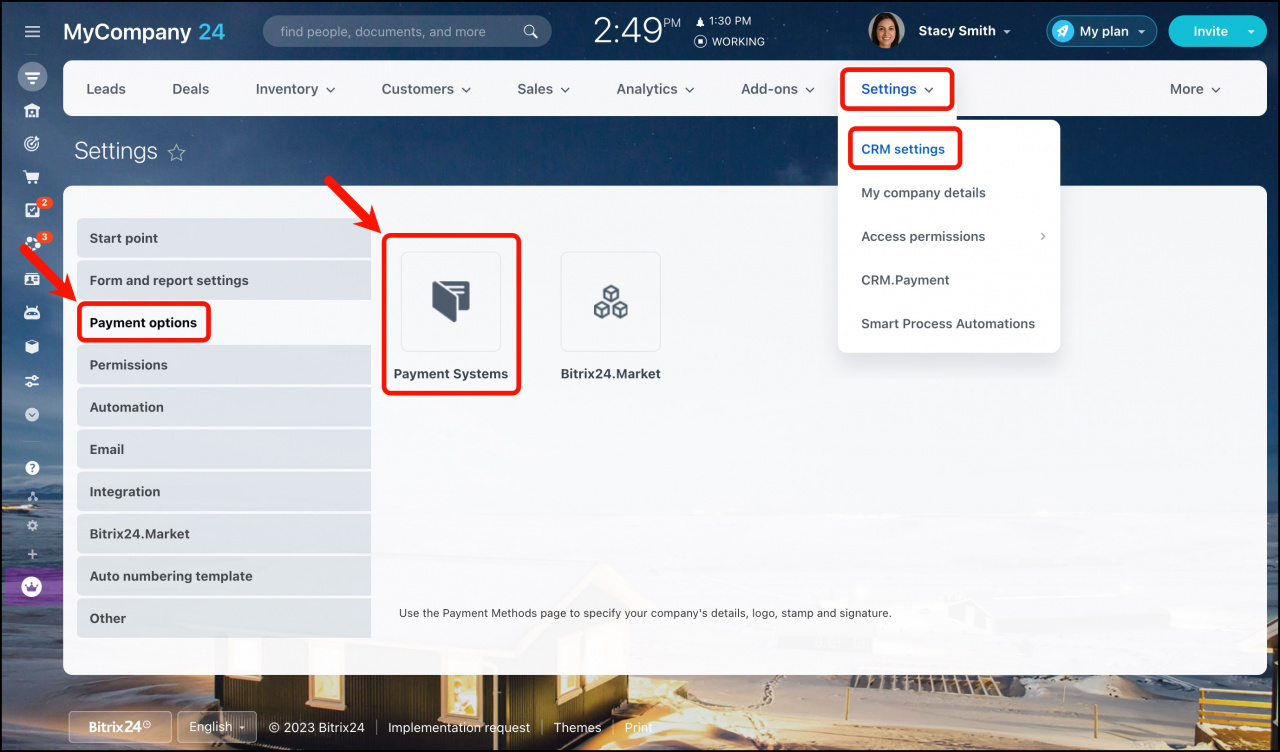This screenshot has height=752, width=1280.
Task: Open Integration settings section
Action: coord(224,492)
